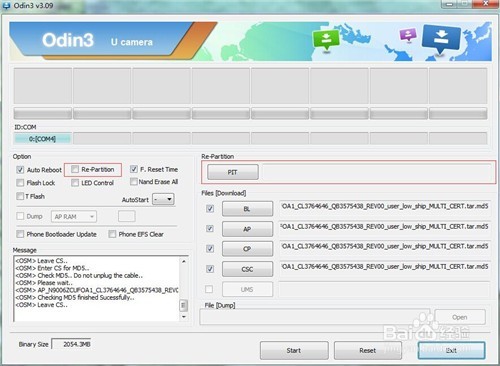
Task: Click the BL file button
Action: pyautogui.click(x=247, y=209)
